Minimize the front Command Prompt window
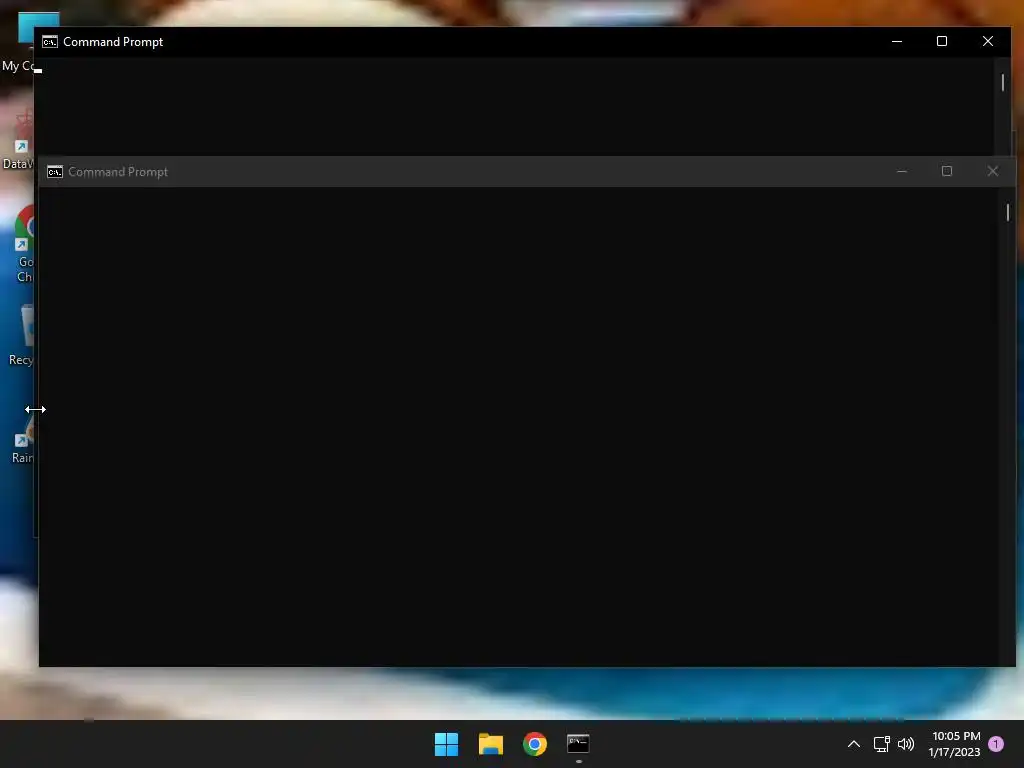The width and height of the screenshot is (1024, 768). coord(902,171)
